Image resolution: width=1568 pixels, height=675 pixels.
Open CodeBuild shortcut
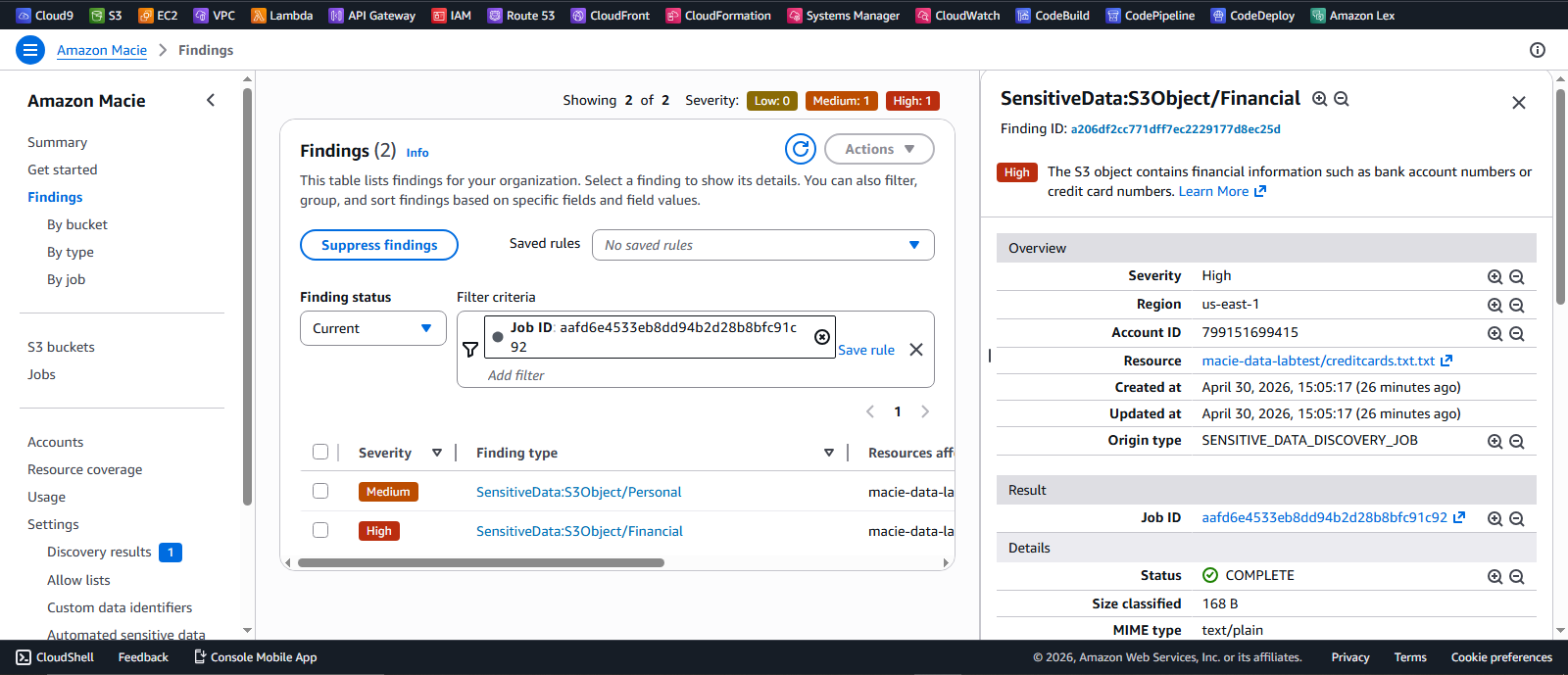(x=1053, y=15)
